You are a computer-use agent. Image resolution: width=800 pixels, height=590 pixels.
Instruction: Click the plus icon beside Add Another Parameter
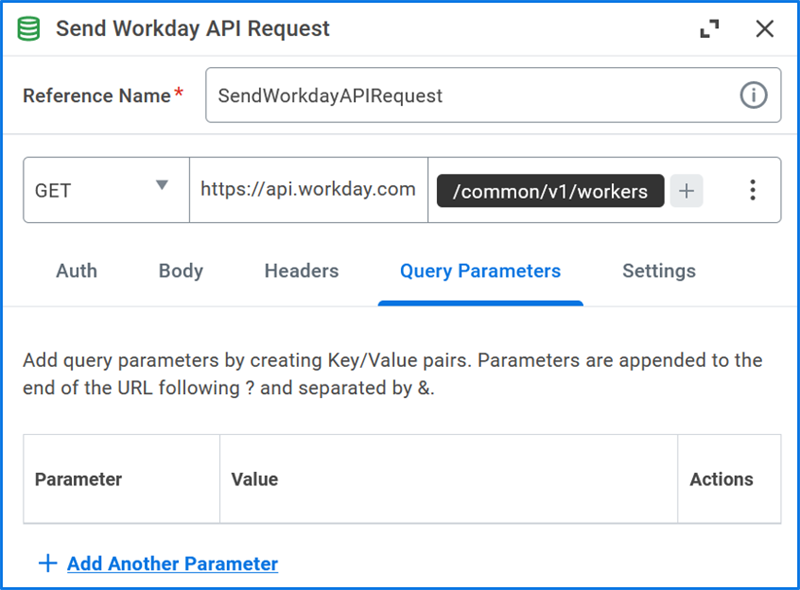(x=48, y=563)
